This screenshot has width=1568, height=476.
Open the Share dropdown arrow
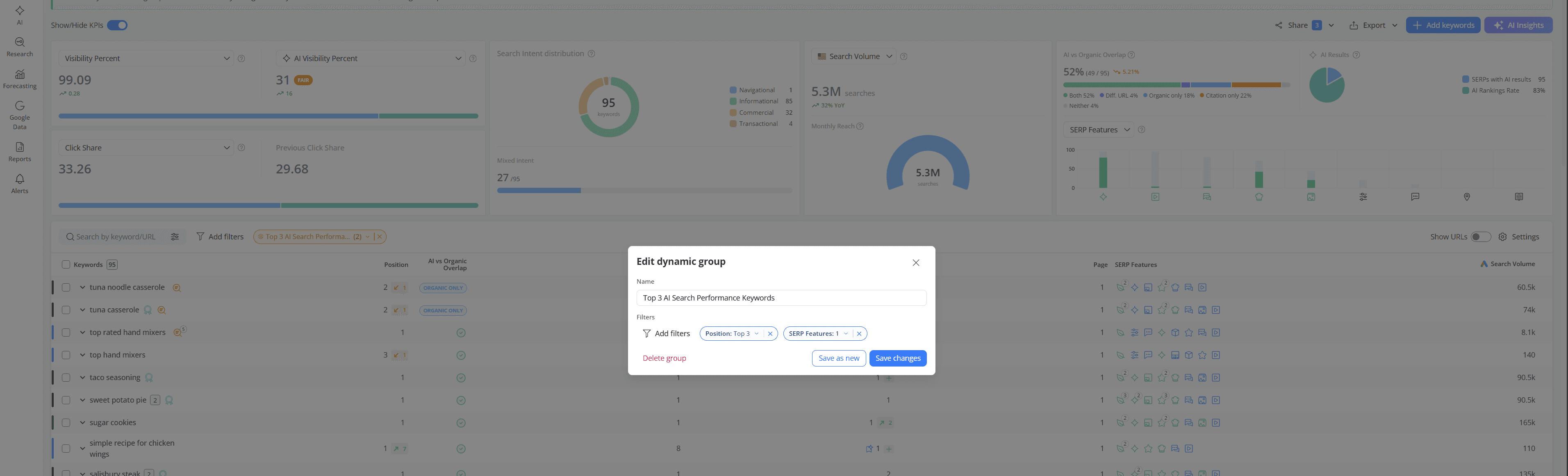pos(1331,25)
